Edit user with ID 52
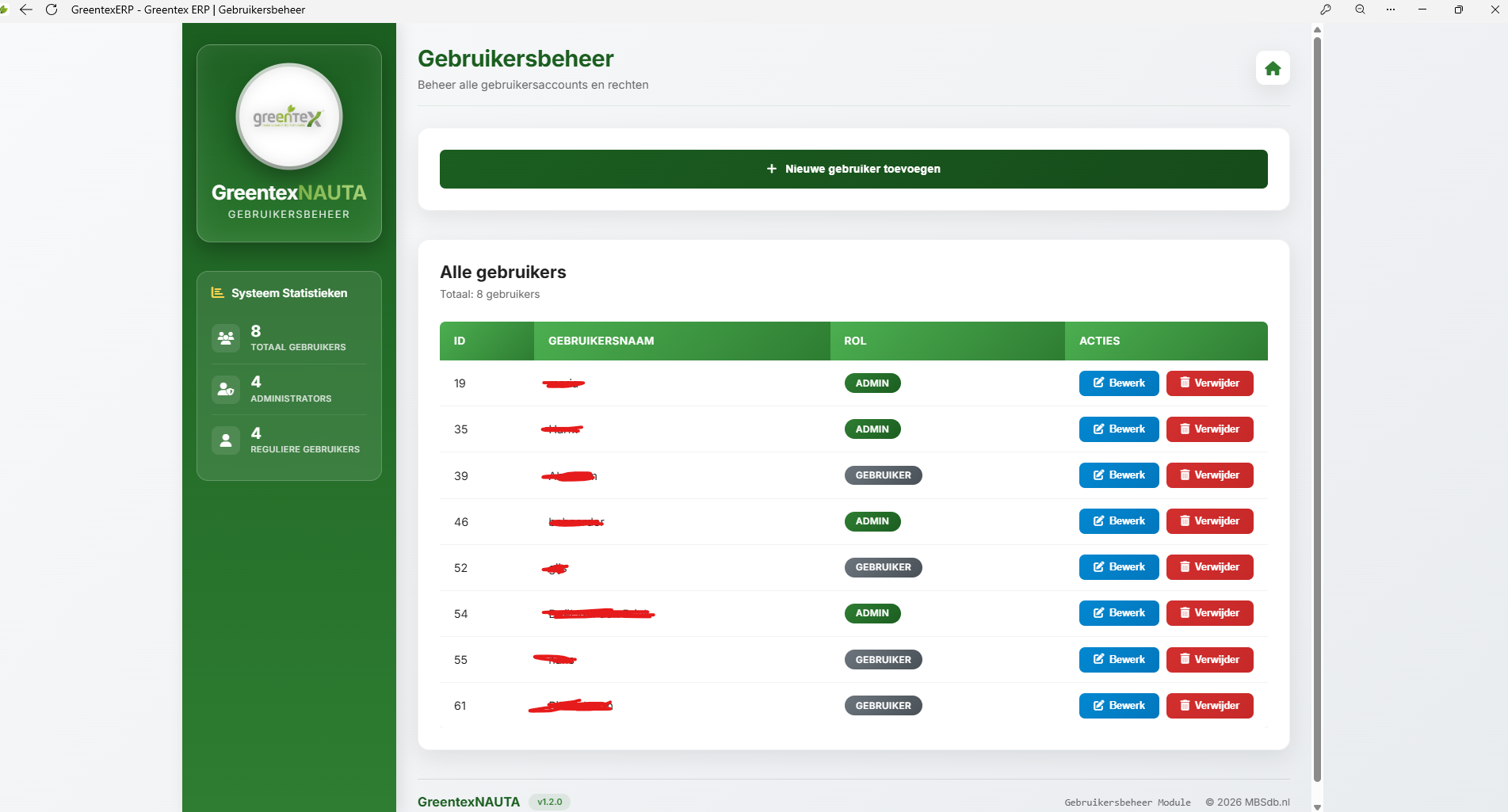Image resolution: width=1508 pixels, height=812 pixels. (x=1119, y=567)
